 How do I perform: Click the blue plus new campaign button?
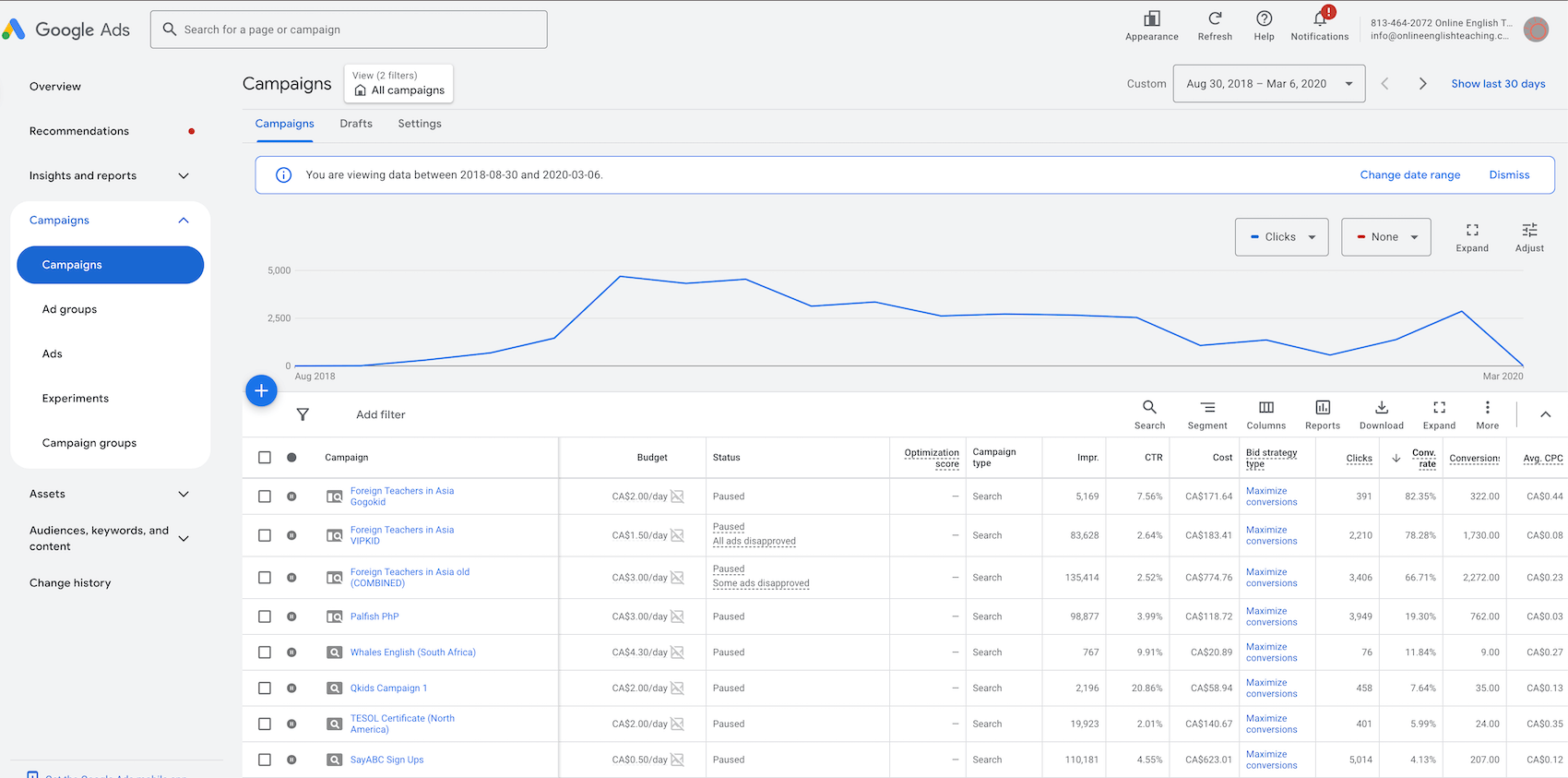[262, 390]
